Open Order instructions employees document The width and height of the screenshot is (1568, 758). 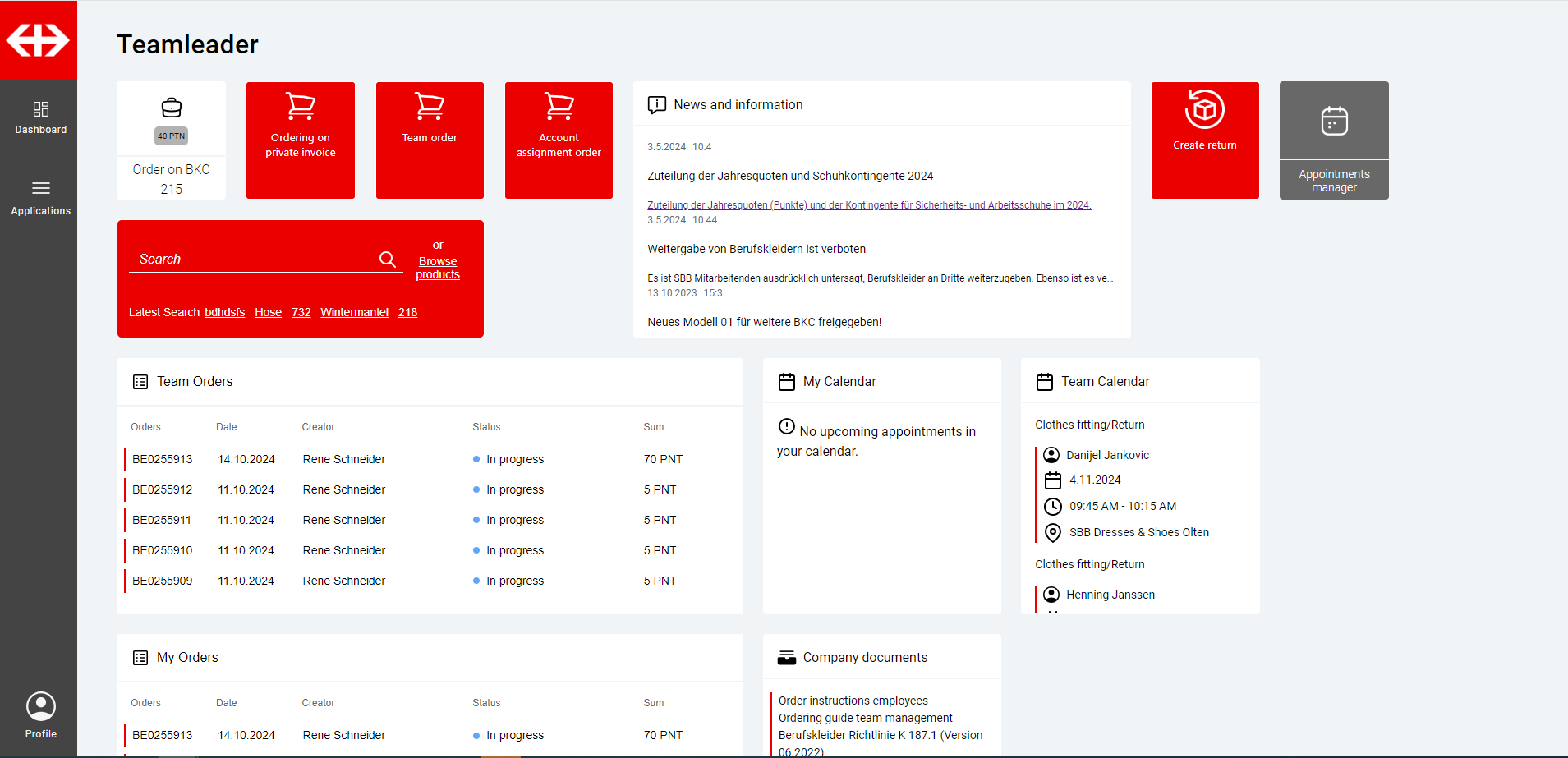coord(853,701)
